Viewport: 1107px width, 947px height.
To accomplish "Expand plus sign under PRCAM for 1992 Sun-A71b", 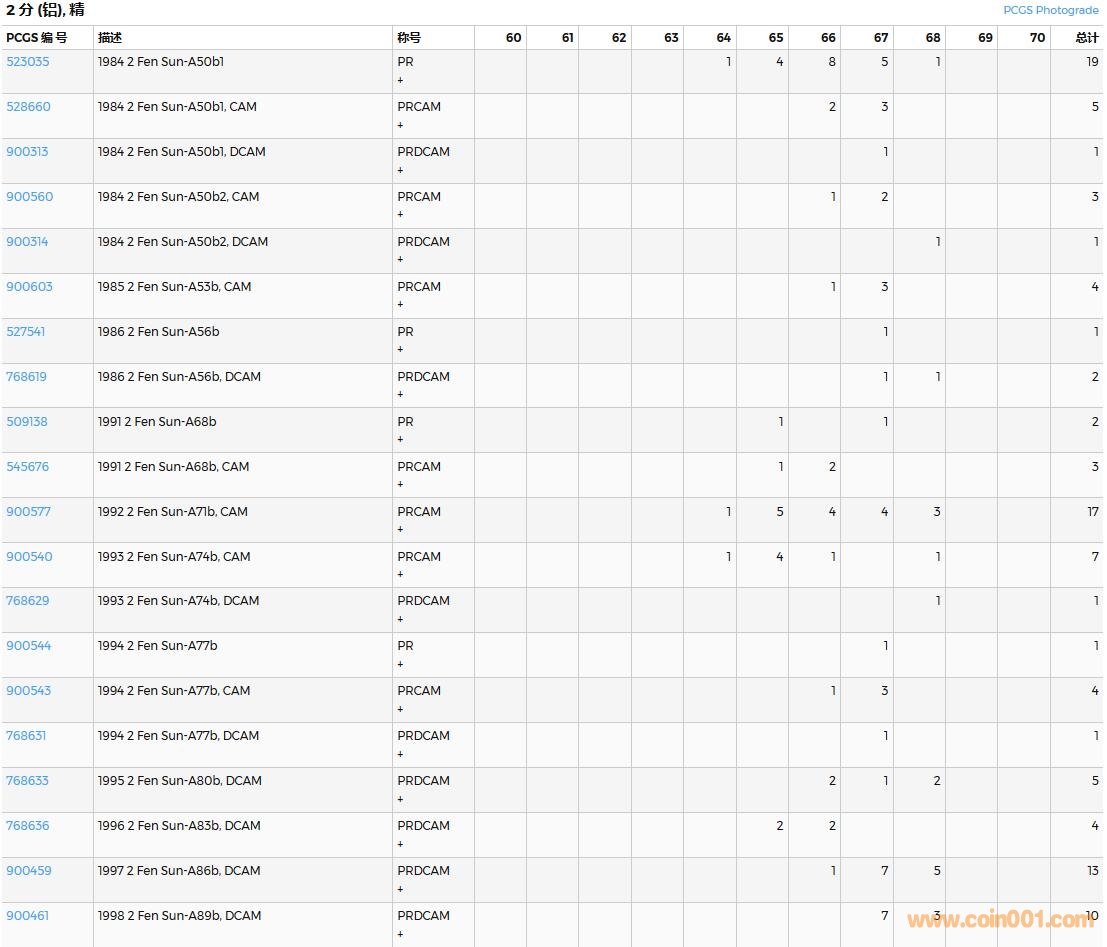I will coord(401,530).
